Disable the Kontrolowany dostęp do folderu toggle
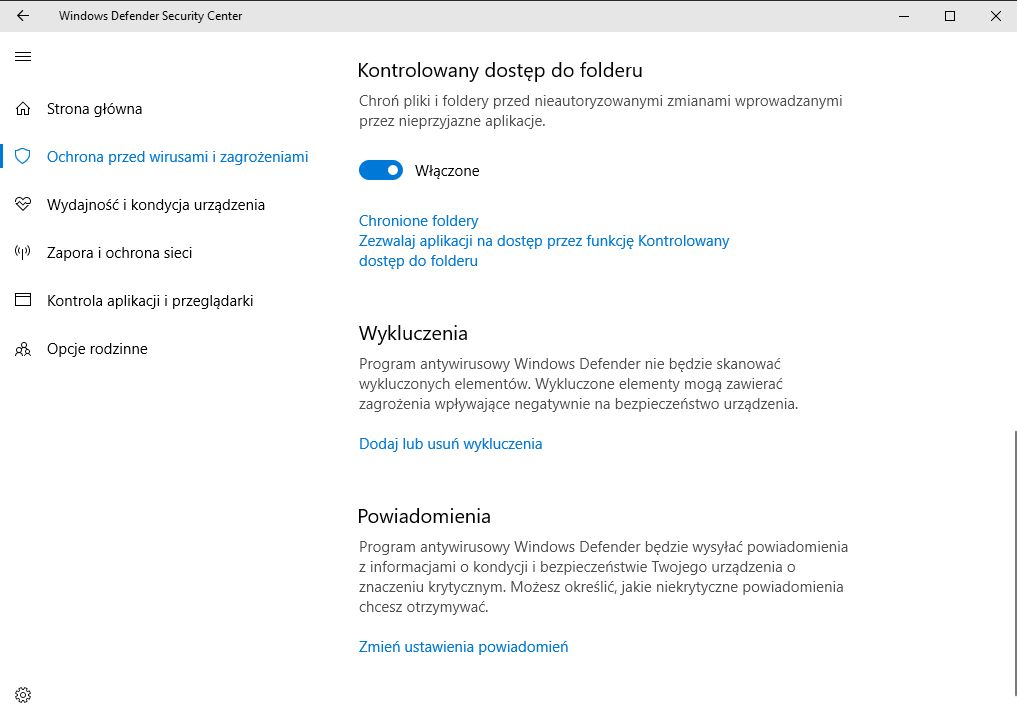The height and width of the screenshot is (720, 1017). pyautogui.click(x=380, y=171)
